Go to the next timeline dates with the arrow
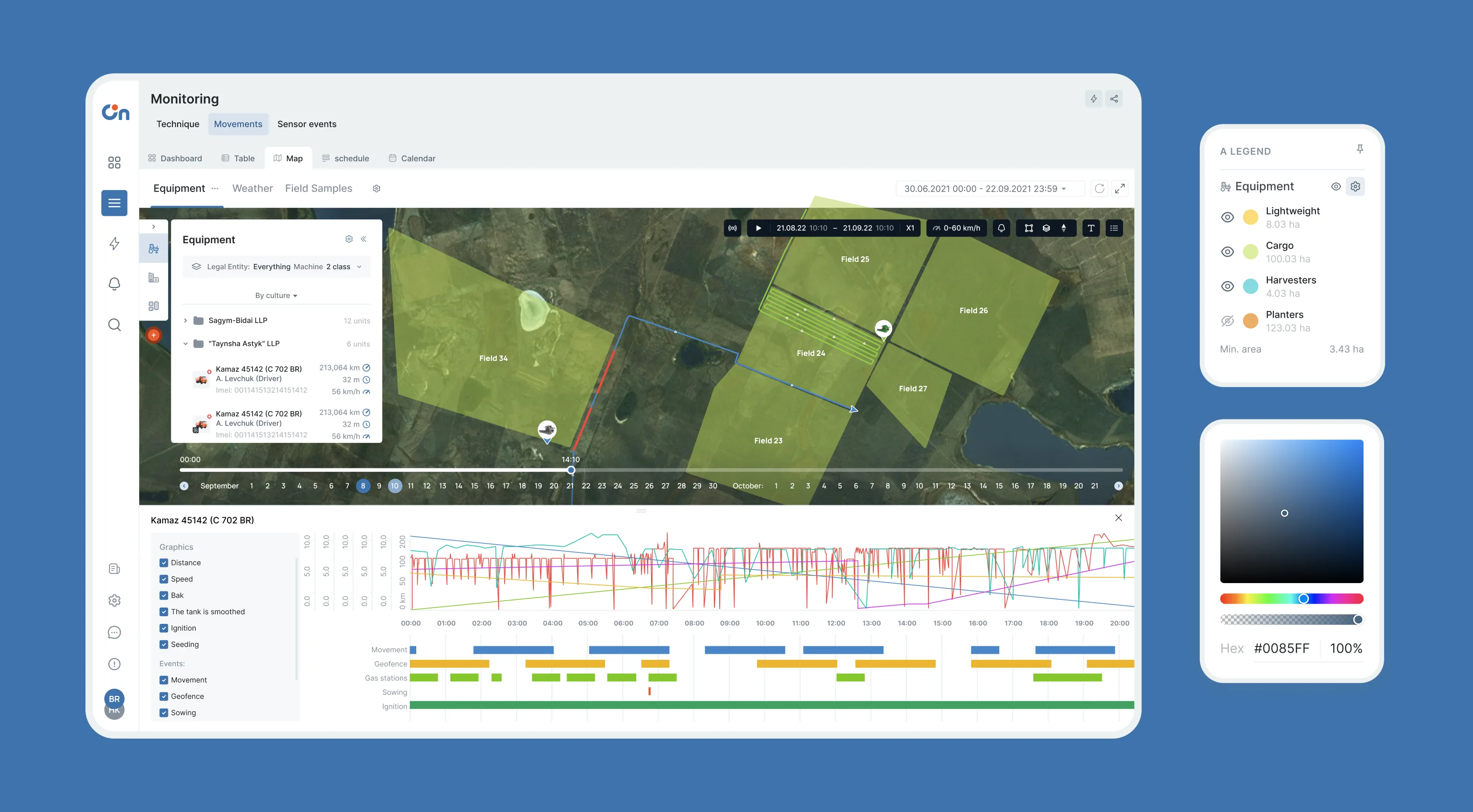The width and height of the screenshot is (1473, 812). pos(1119,486)
